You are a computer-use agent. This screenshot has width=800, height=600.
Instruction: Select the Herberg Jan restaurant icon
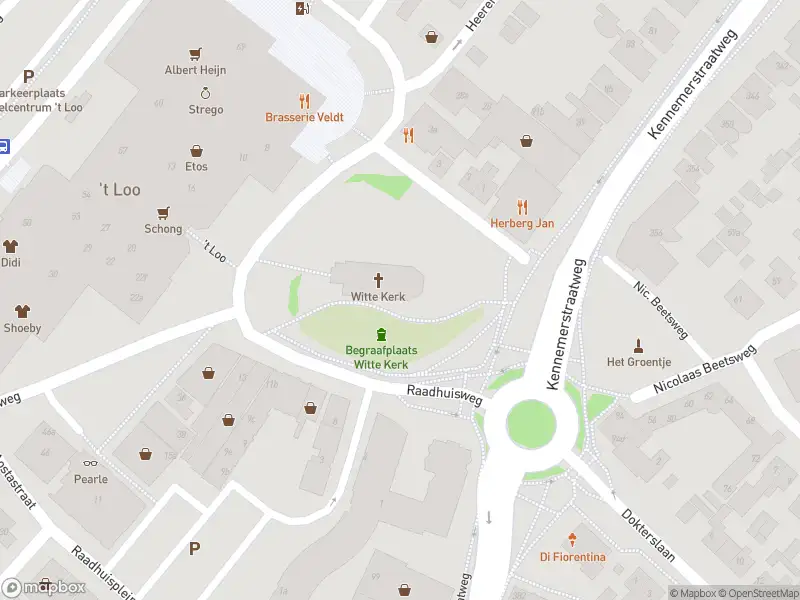tap(522, 207)
